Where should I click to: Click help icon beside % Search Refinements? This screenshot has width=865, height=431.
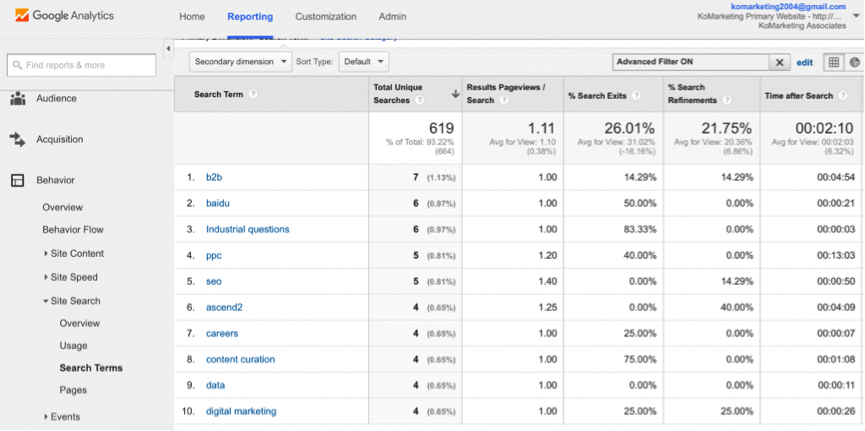pyautogui.click(x=727, y=100)
